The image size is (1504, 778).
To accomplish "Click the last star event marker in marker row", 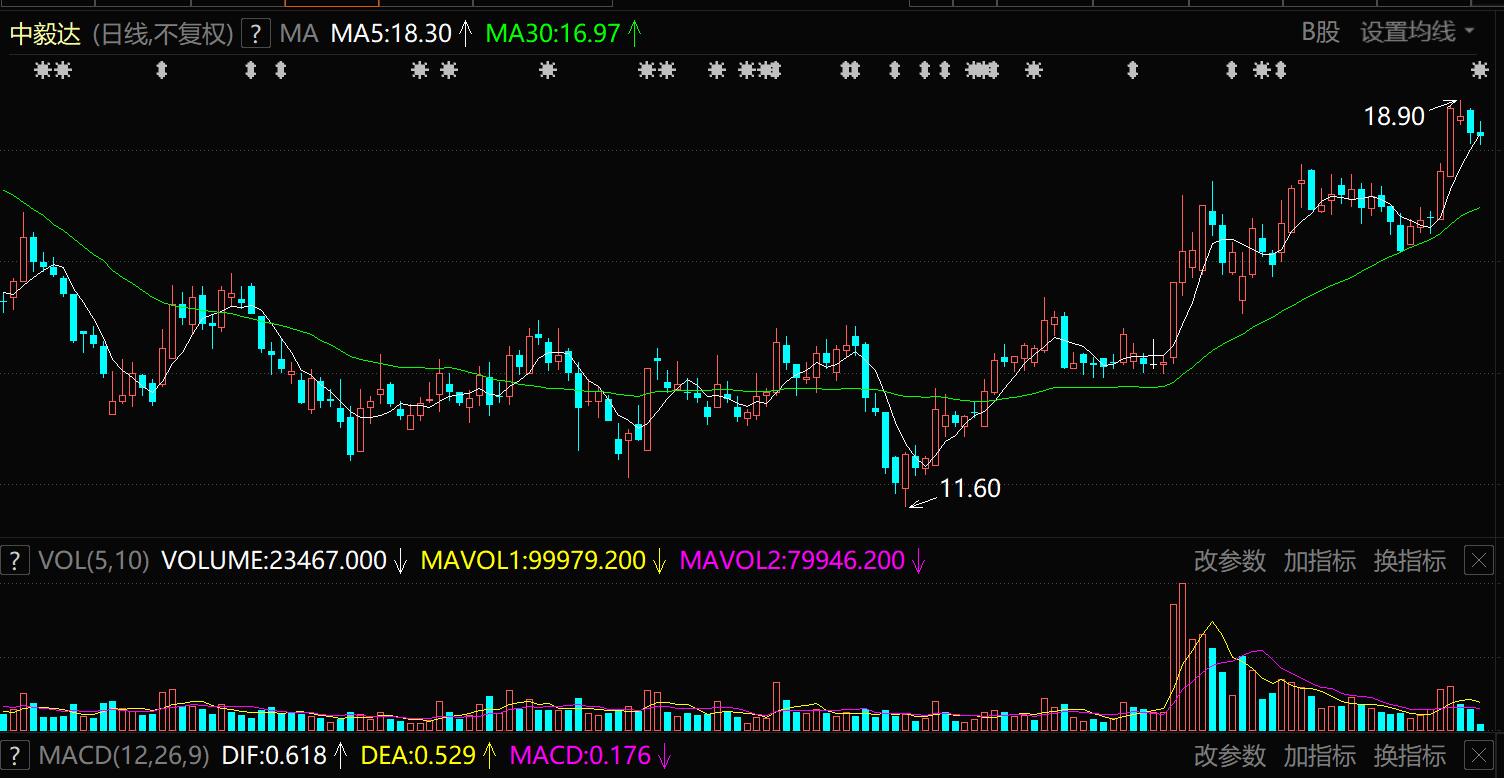I will point(1479,69).
